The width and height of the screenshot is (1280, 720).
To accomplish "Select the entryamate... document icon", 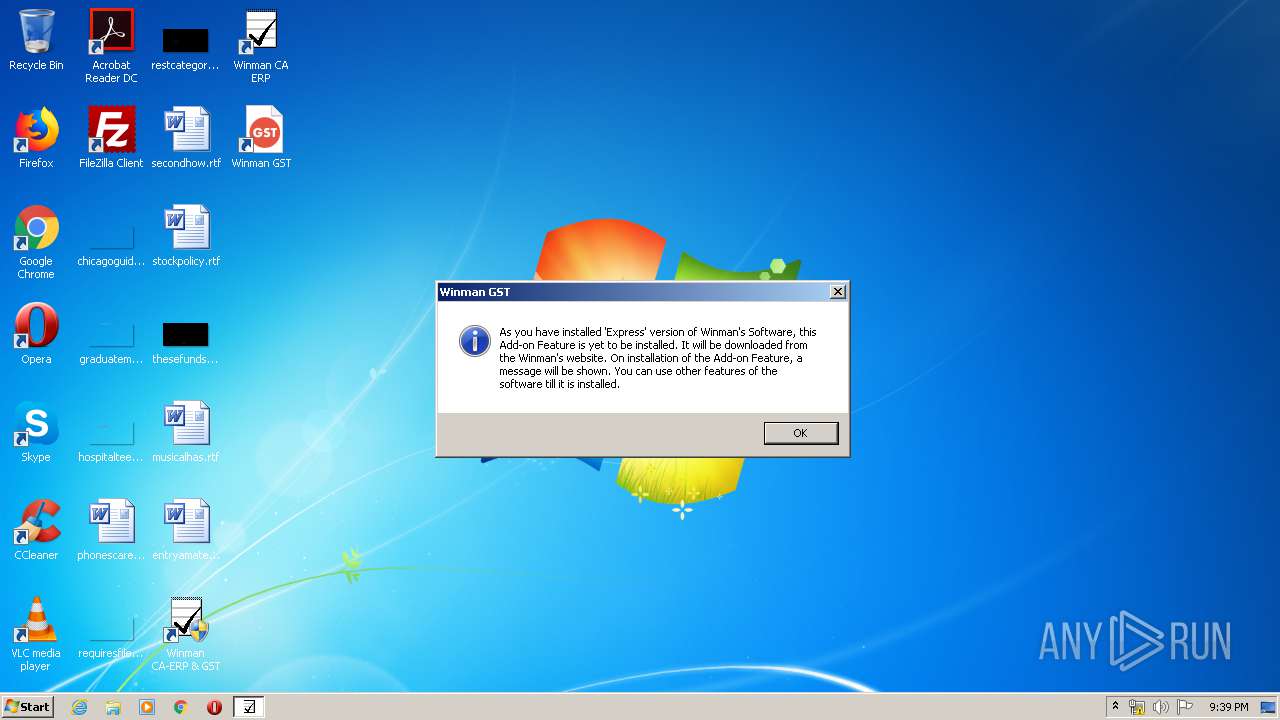I will (x=186, y=530).
